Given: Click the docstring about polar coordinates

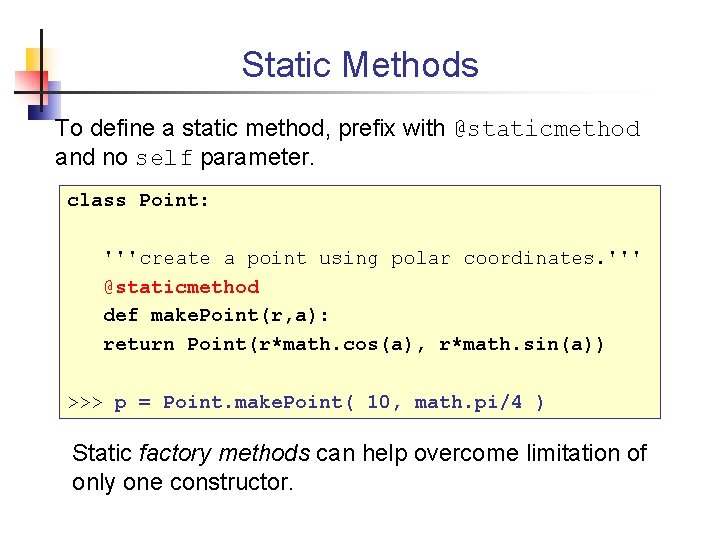Looking at the screenshot, I should point(371,259).
